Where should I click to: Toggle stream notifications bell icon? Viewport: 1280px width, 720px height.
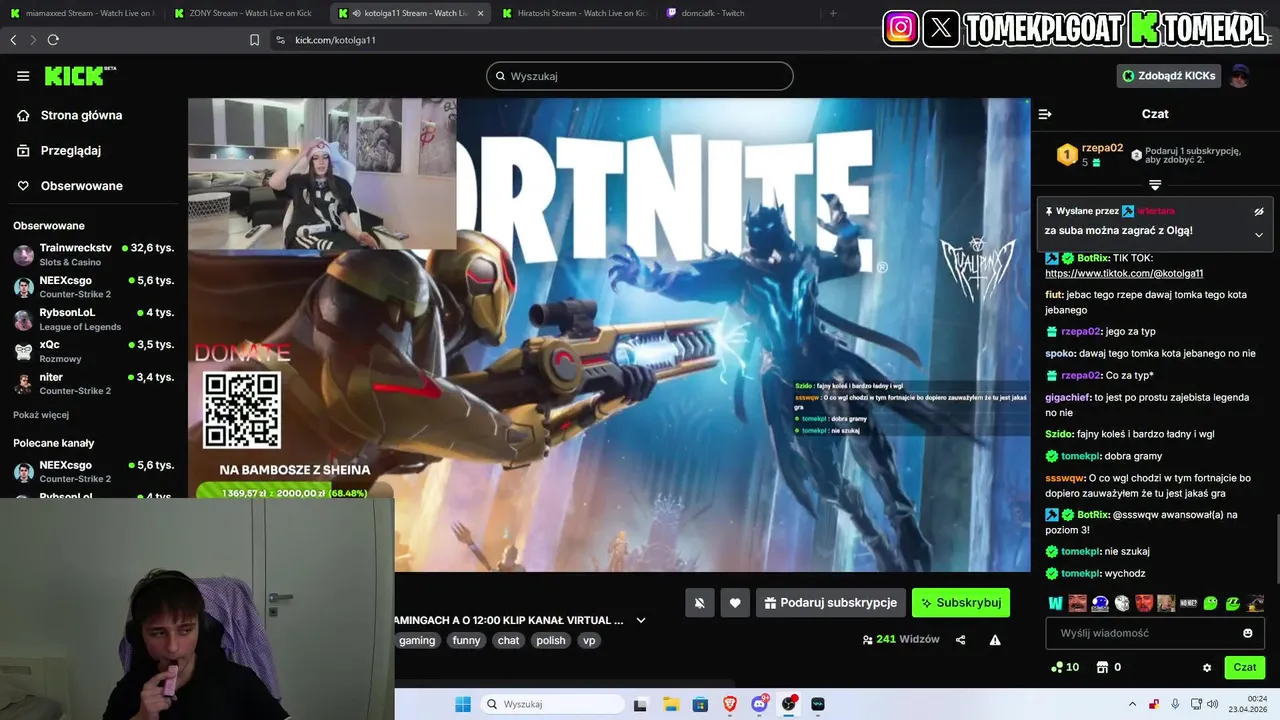(x=700, y=603)
